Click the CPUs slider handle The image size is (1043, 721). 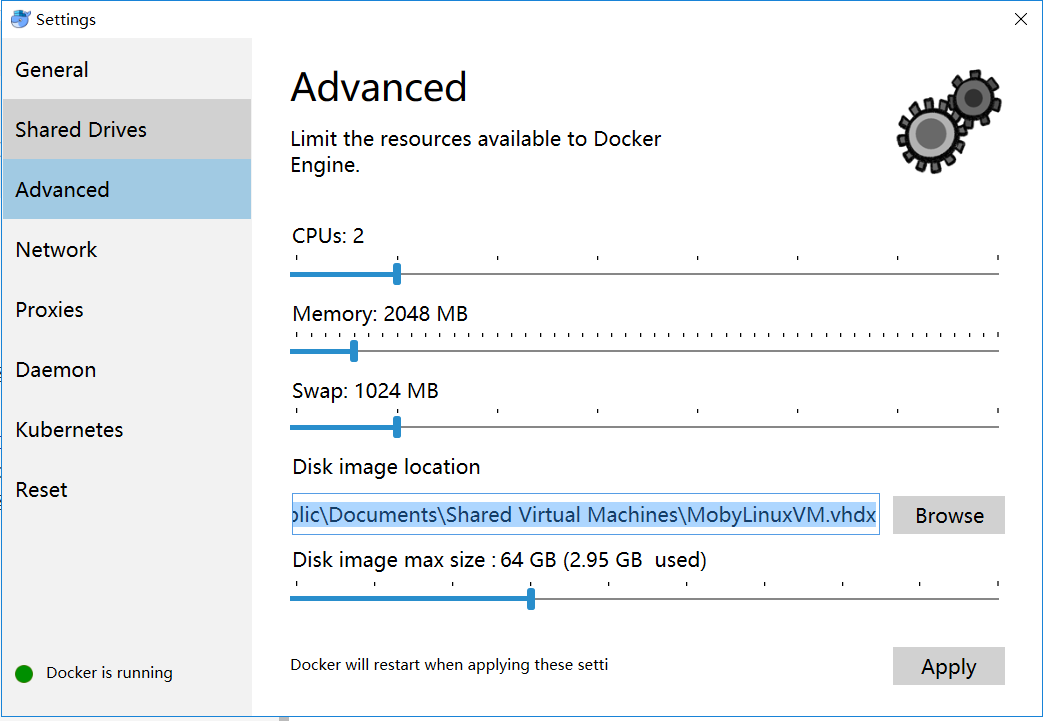[x=396, y=272]
